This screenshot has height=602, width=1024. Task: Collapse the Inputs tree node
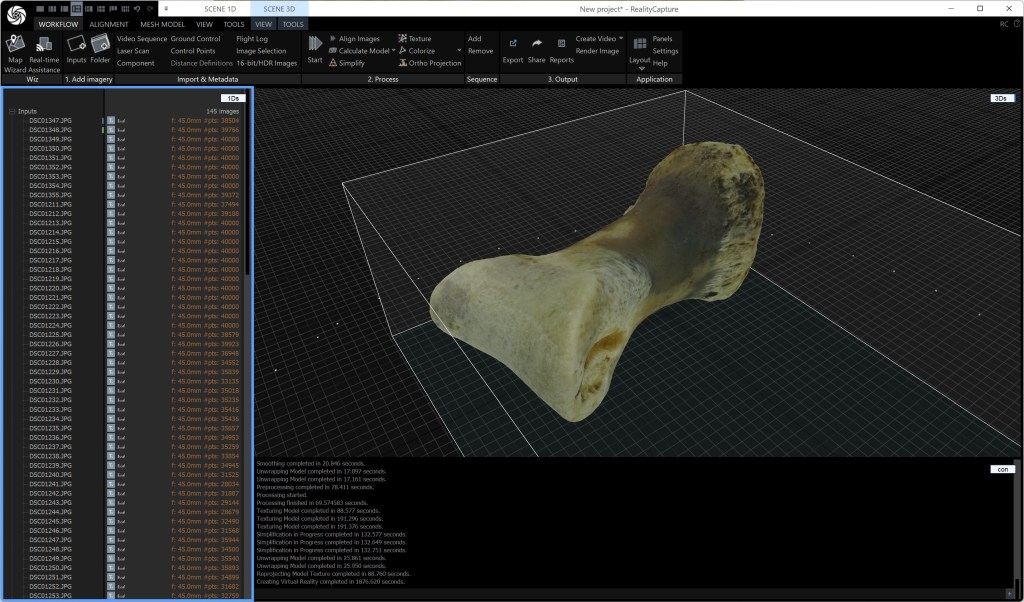(x=11, y=111)
